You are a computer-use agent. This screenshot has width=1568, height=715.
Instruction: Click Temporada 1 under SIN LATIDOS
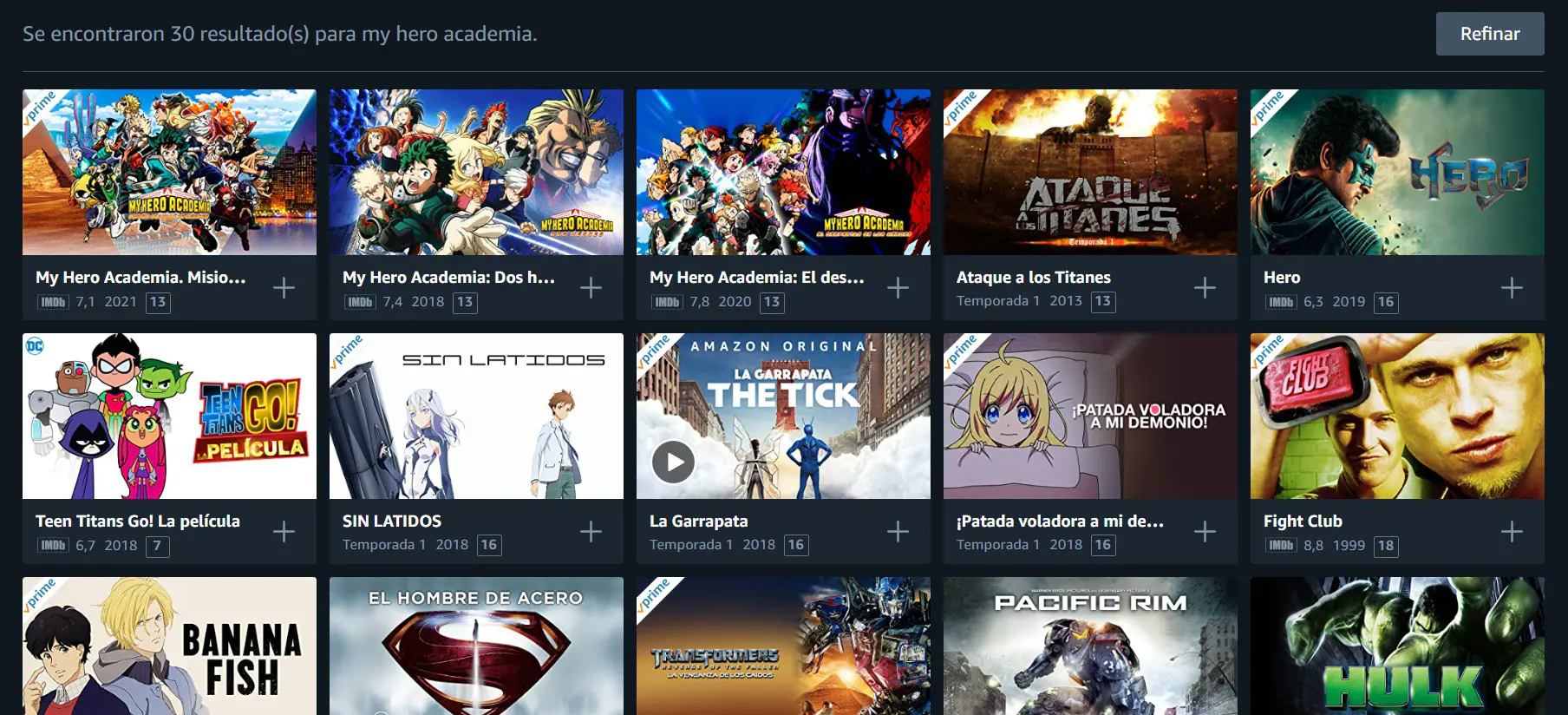pos(384,545)
